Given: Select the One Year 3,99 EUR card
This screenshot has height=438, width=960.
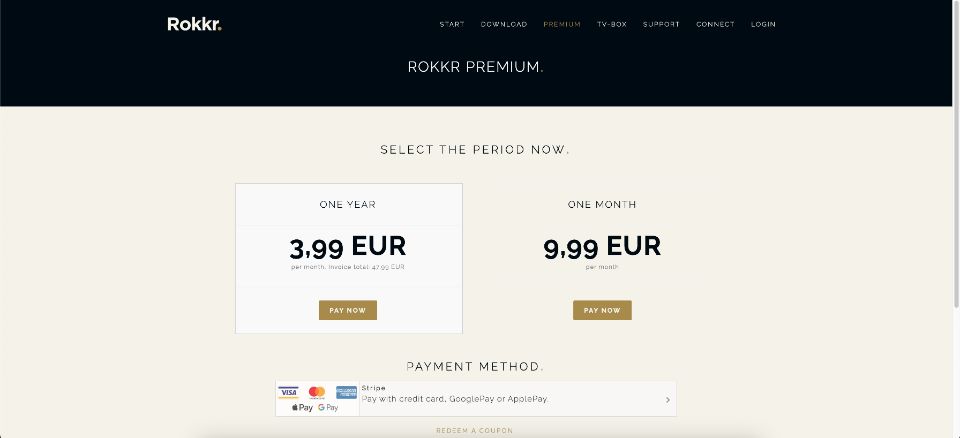Looking at the screenshot, I should click(348, 258).
